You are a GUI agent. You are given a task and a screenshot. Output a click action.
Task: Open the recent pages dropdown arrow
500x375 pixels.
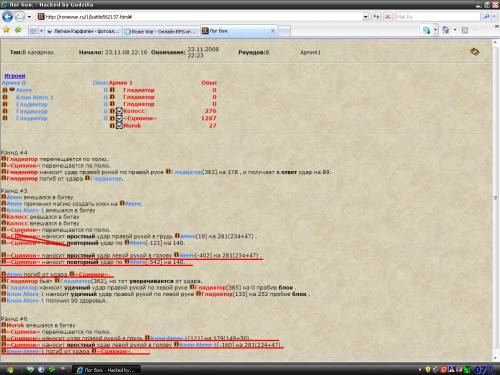click(x=29, y=17)
